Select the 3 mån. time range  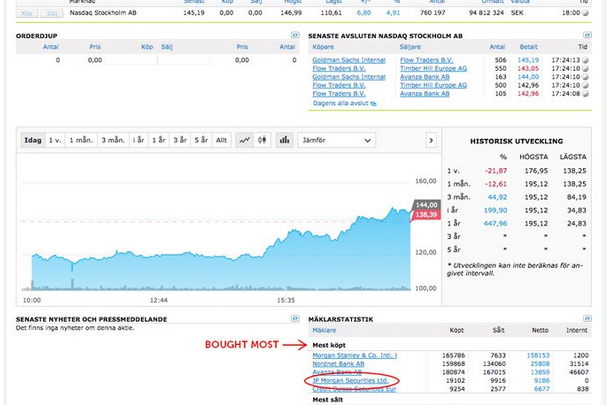pos(112,140)
